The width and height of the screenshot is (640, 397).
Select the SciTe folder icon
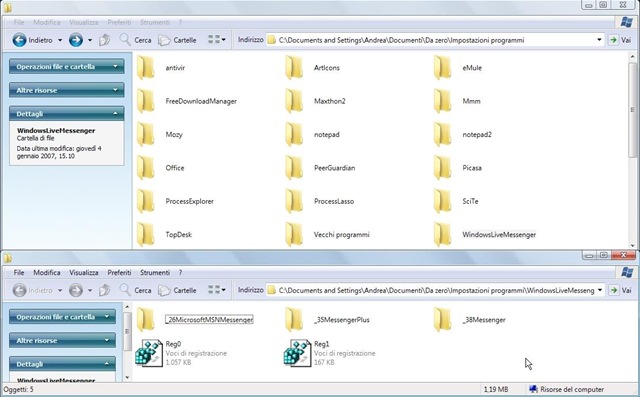click(x=442, y=202)
